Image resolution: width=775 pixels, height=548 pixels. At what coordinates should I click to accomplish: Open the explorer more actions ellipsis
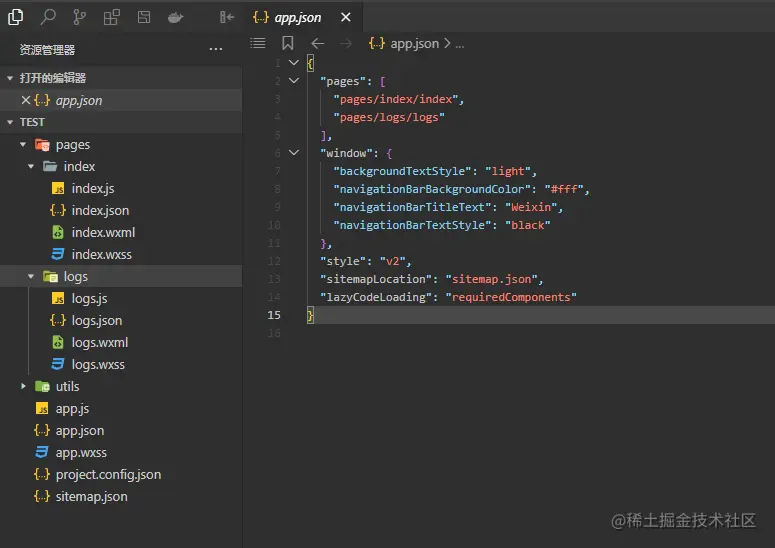pyautogui.click(x=215, y=49)
